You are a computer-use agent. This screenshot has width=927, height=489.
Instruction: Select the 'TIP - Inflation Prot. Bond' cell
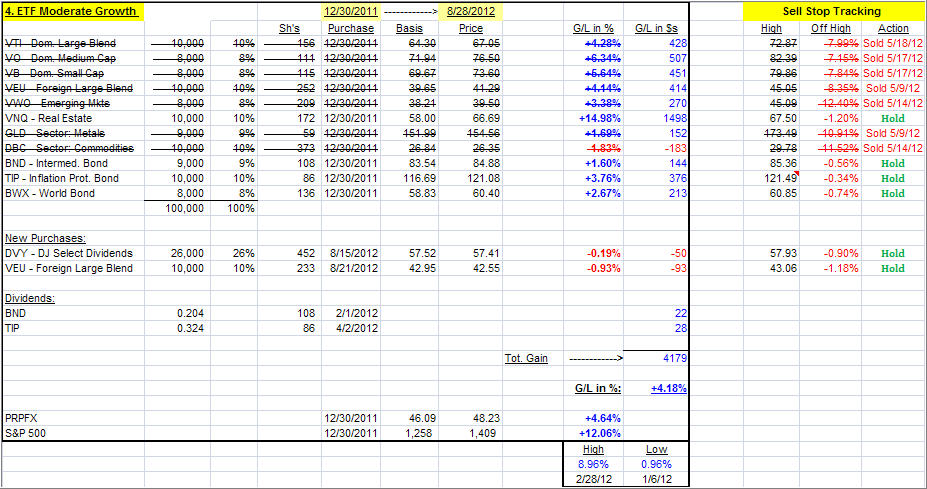(x=73, y=178)
